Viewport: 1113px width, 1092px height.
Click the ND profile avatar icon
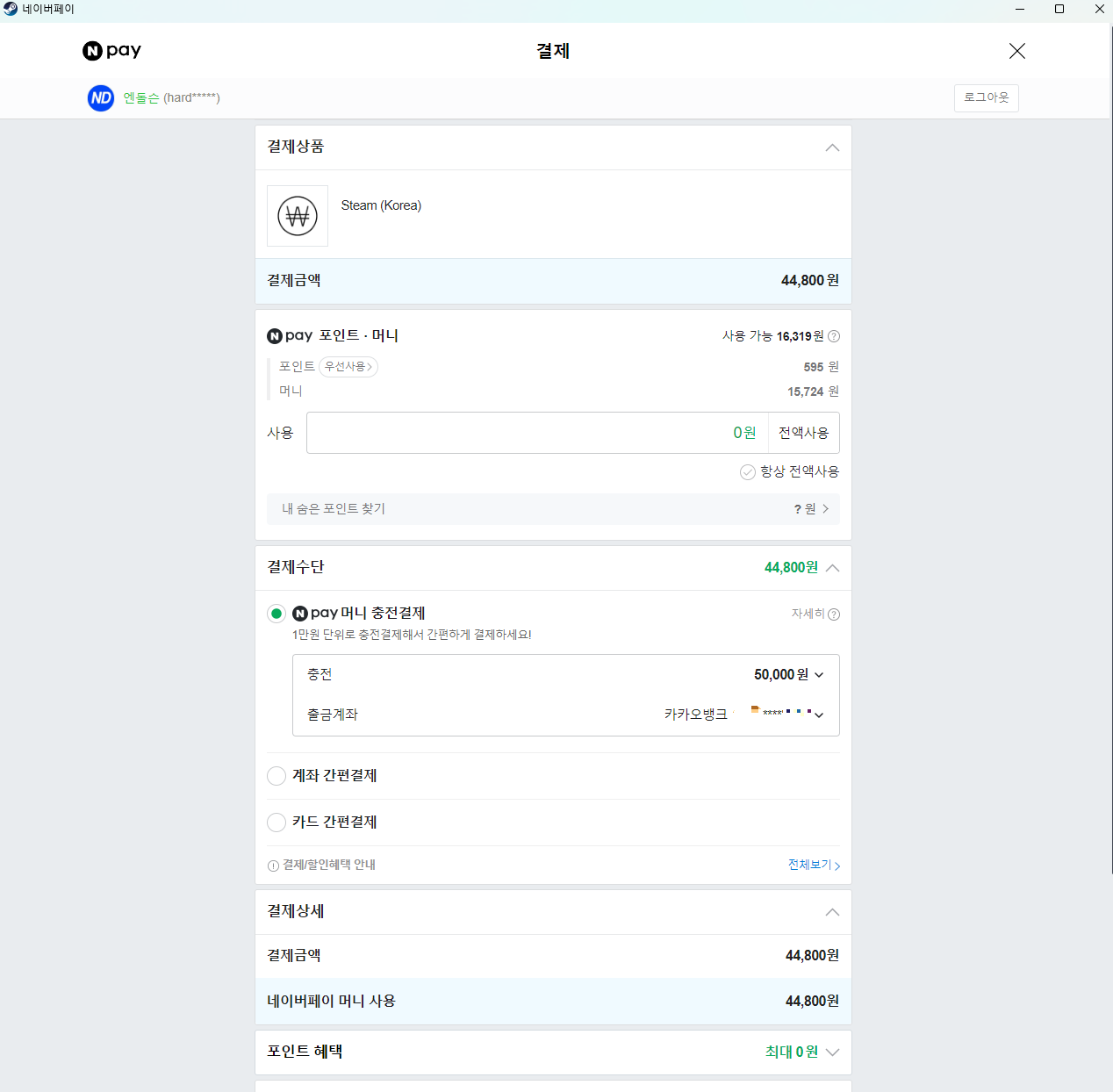(101, 97)
